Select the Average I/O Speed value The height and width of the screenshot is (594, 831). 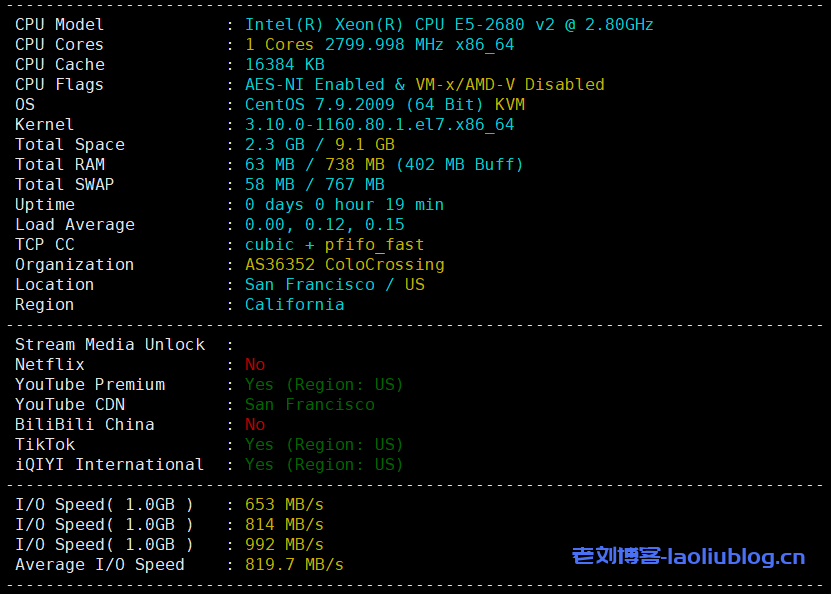(x=294, y=564)
